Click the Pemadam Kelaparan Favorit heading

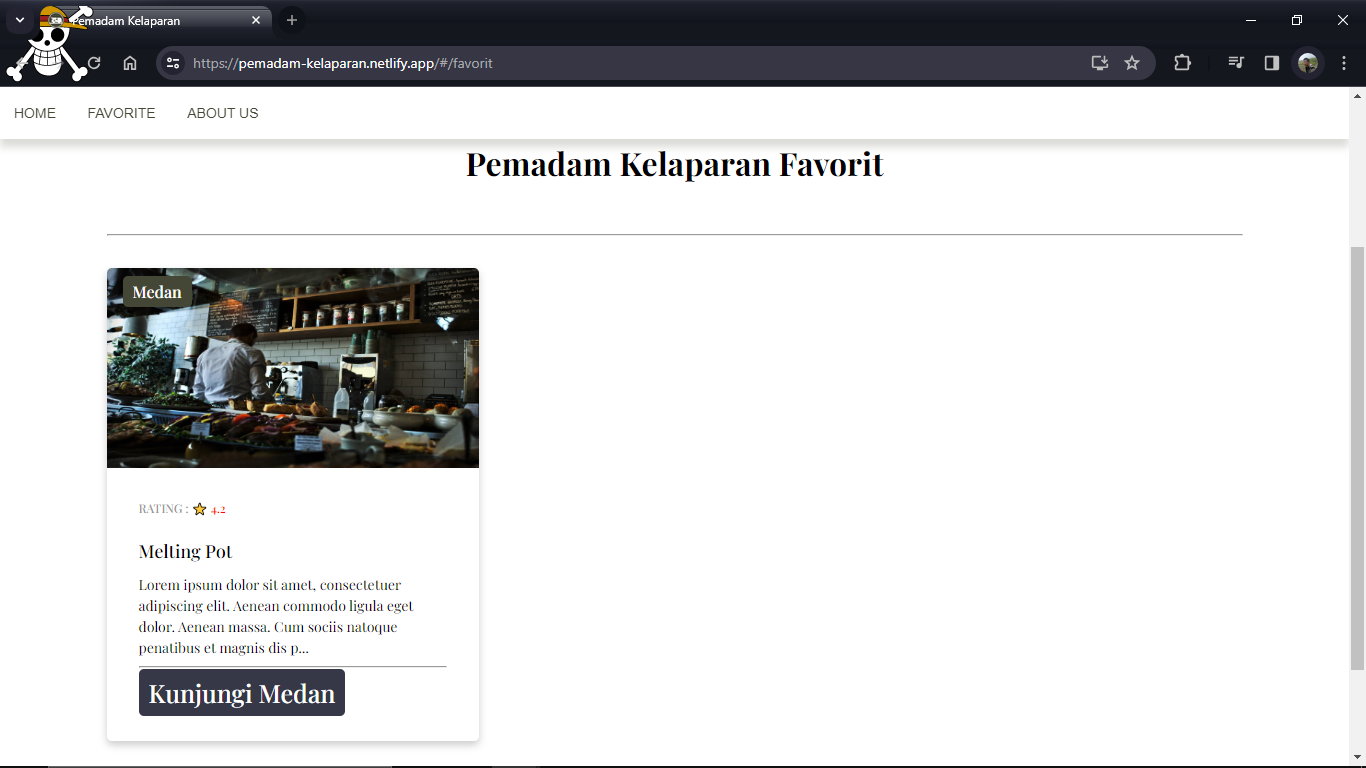(675, 164)
